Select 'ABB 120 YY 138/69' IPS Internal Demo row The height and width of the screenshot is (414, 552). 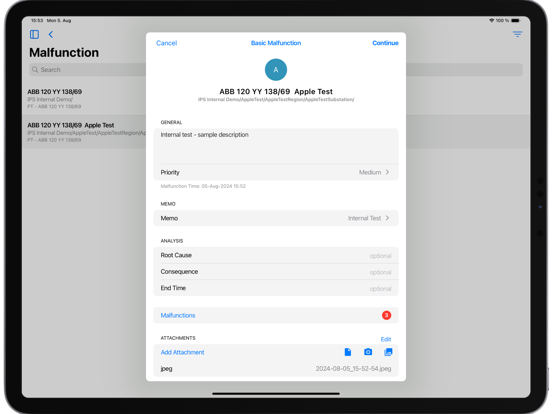[x=84, y=99]
